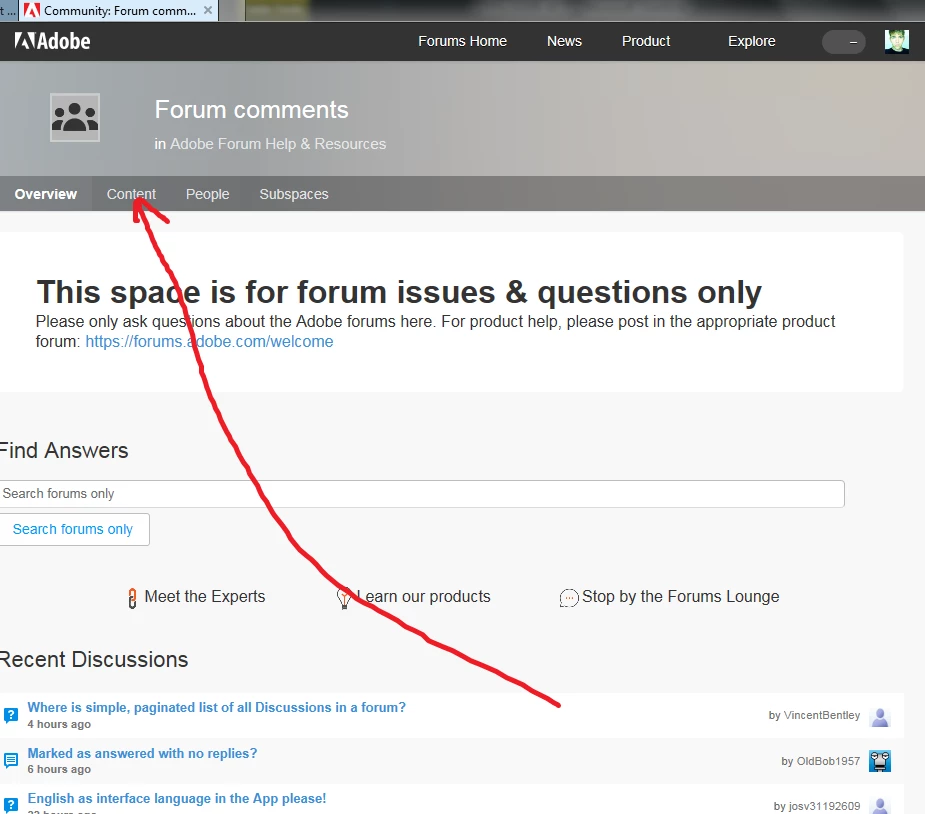Screen dimensions: 925x814
Task: Open the Explore menu
Action: tap(752, 41)
